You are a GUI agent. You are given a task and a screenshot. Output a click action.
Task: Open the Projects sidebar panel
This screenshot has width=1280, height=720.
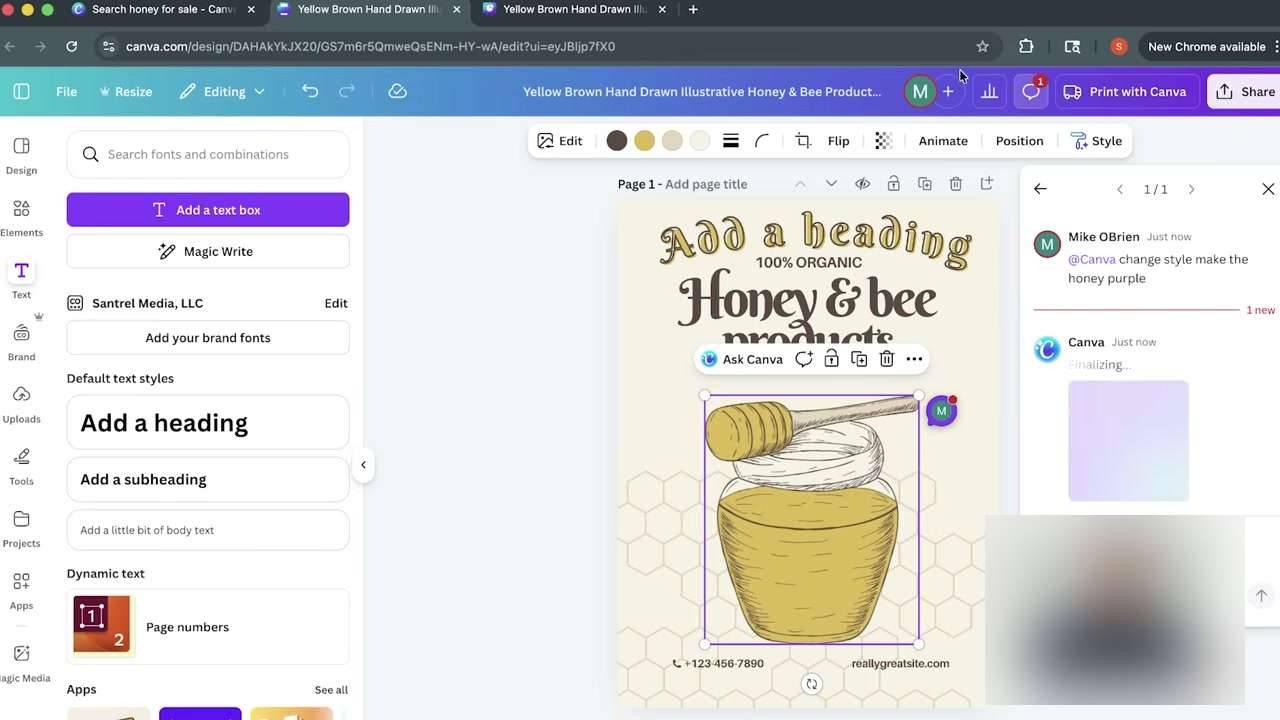21,528
